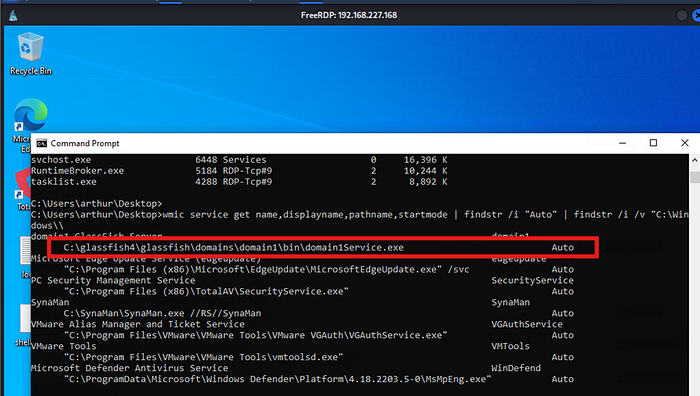
Task: Click the Command Prompt window title text
Action: tap(85, 143)
